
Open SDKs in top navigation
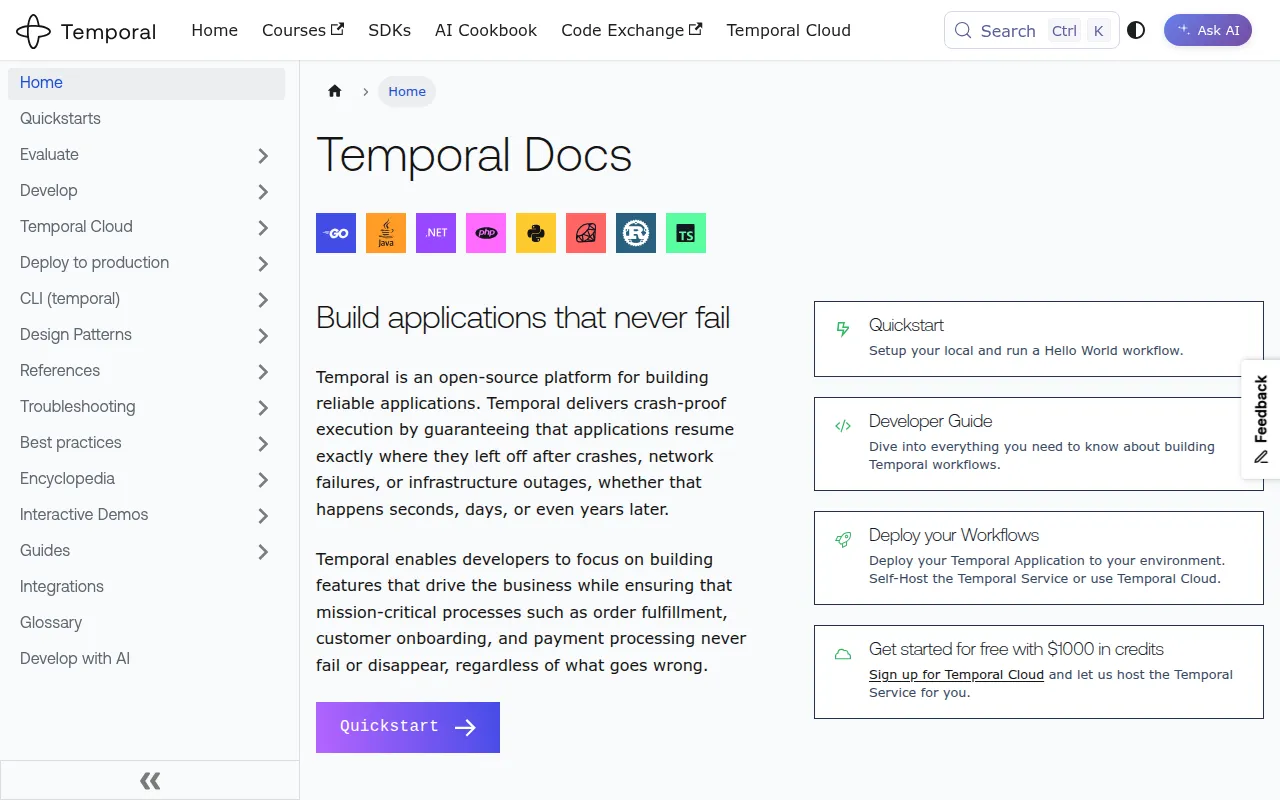(389, 30)
